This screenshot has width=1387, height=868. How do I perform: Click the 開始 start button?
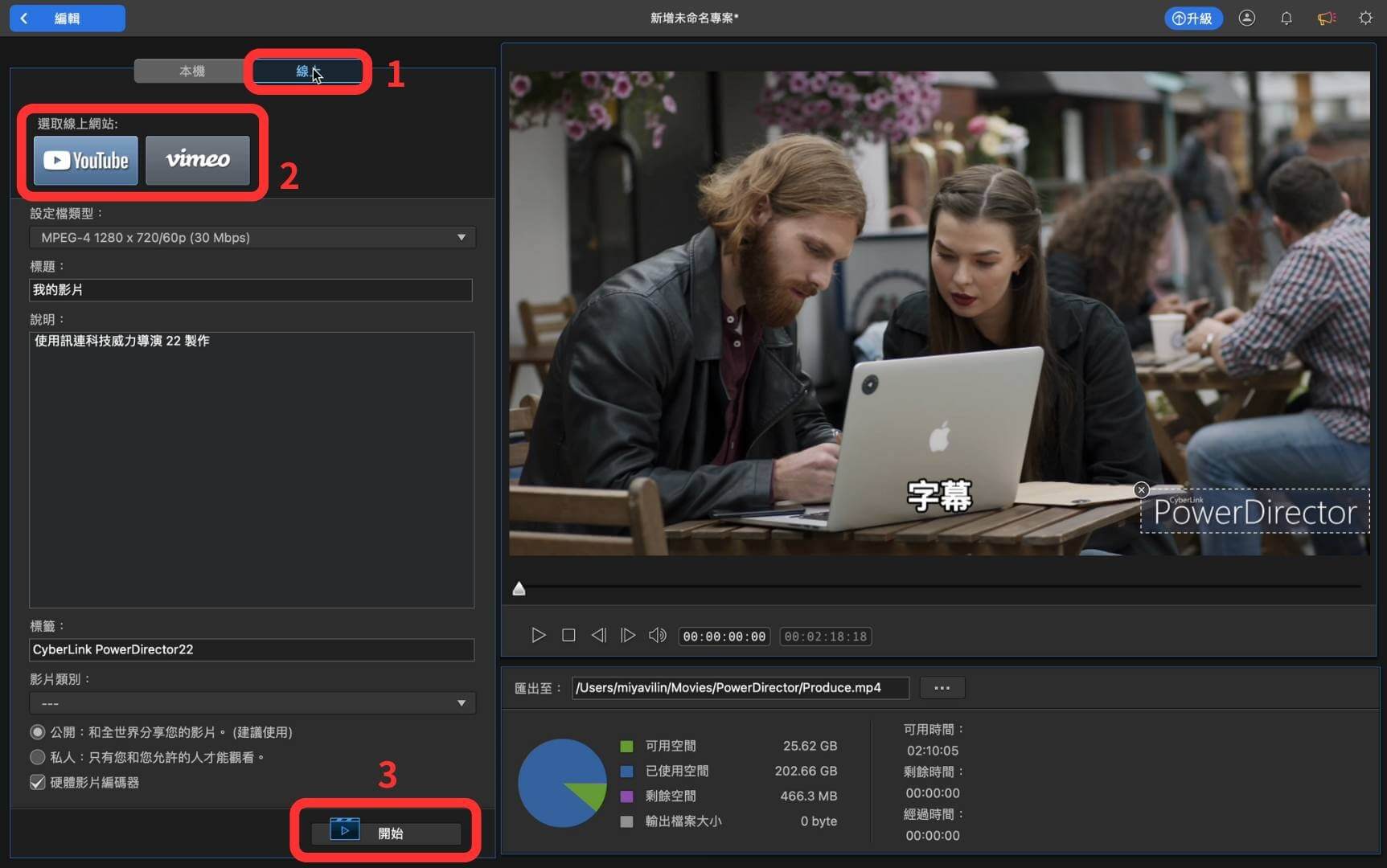click(x=386, y=833)
